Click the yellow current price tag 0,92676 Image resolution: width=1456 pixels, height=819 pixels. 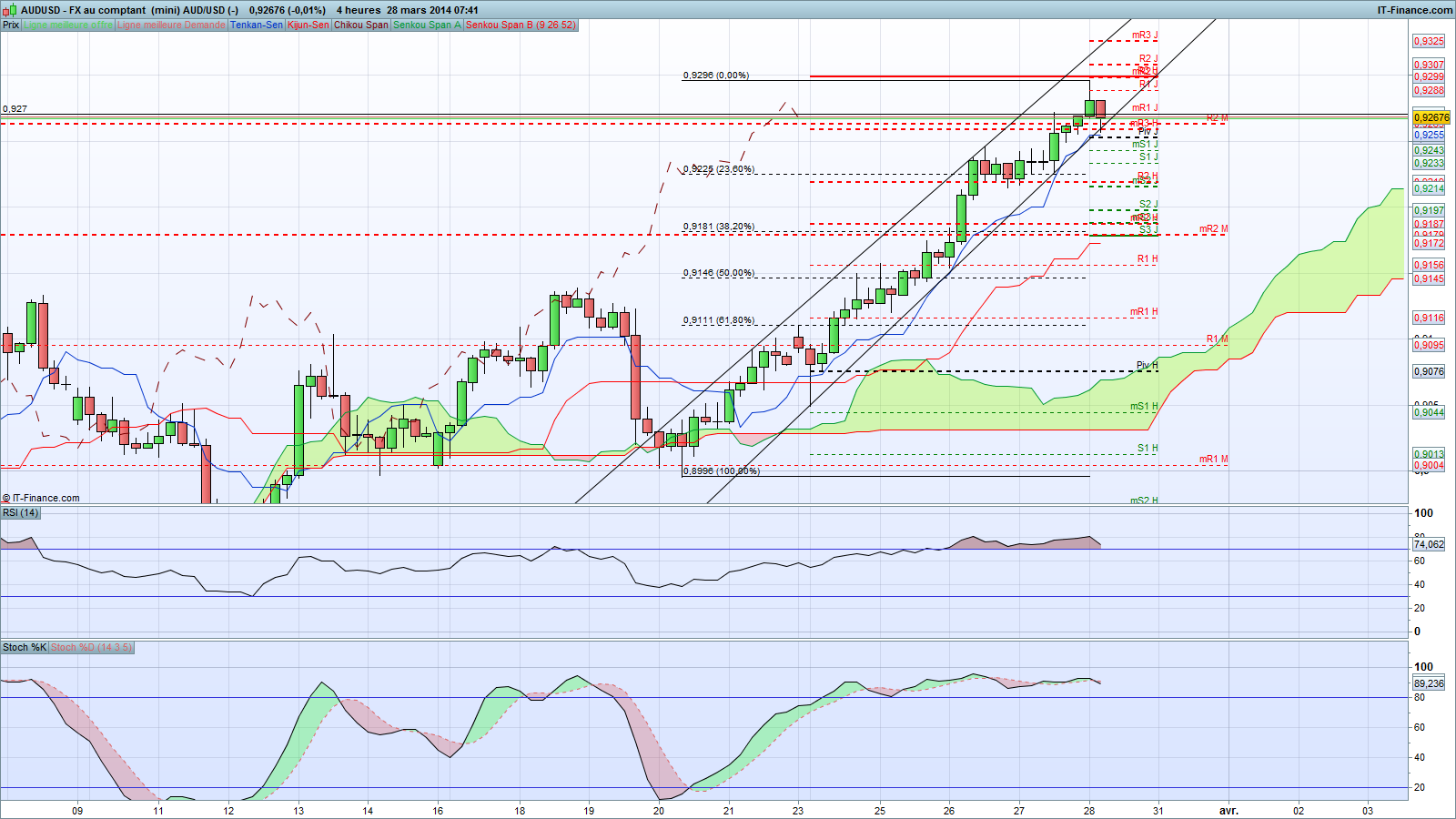pos(1431,117)
